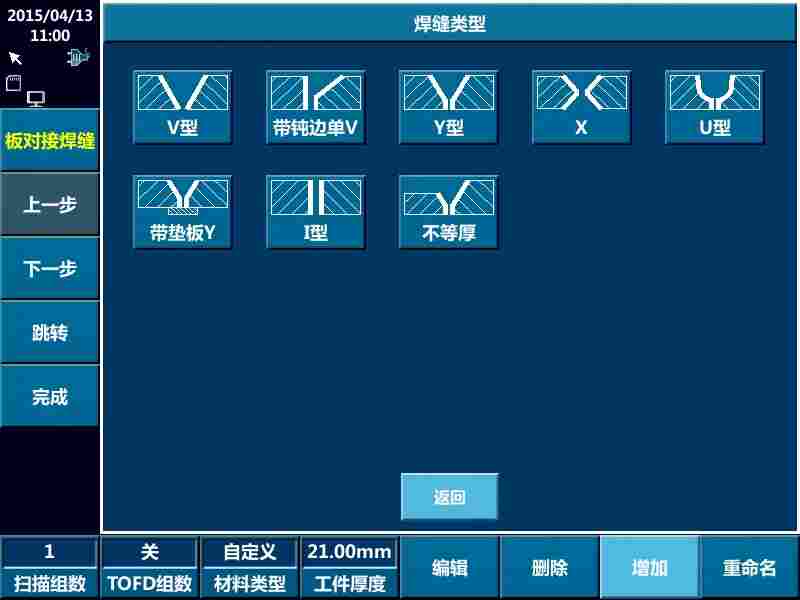Click 下一步 to advance a step

coord(49,267)
